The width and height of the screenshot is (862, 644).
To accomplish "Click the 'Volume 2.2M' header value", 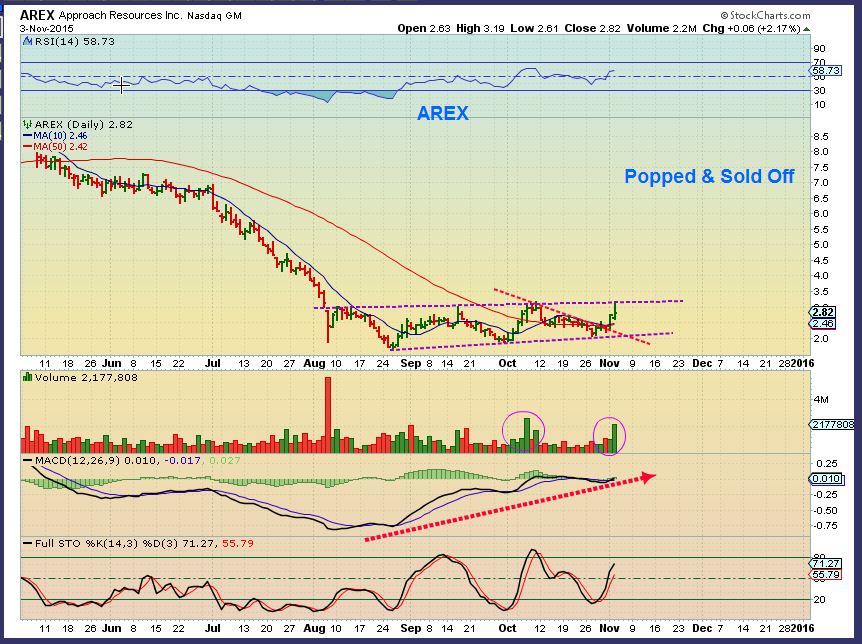I will click(661, 29).
